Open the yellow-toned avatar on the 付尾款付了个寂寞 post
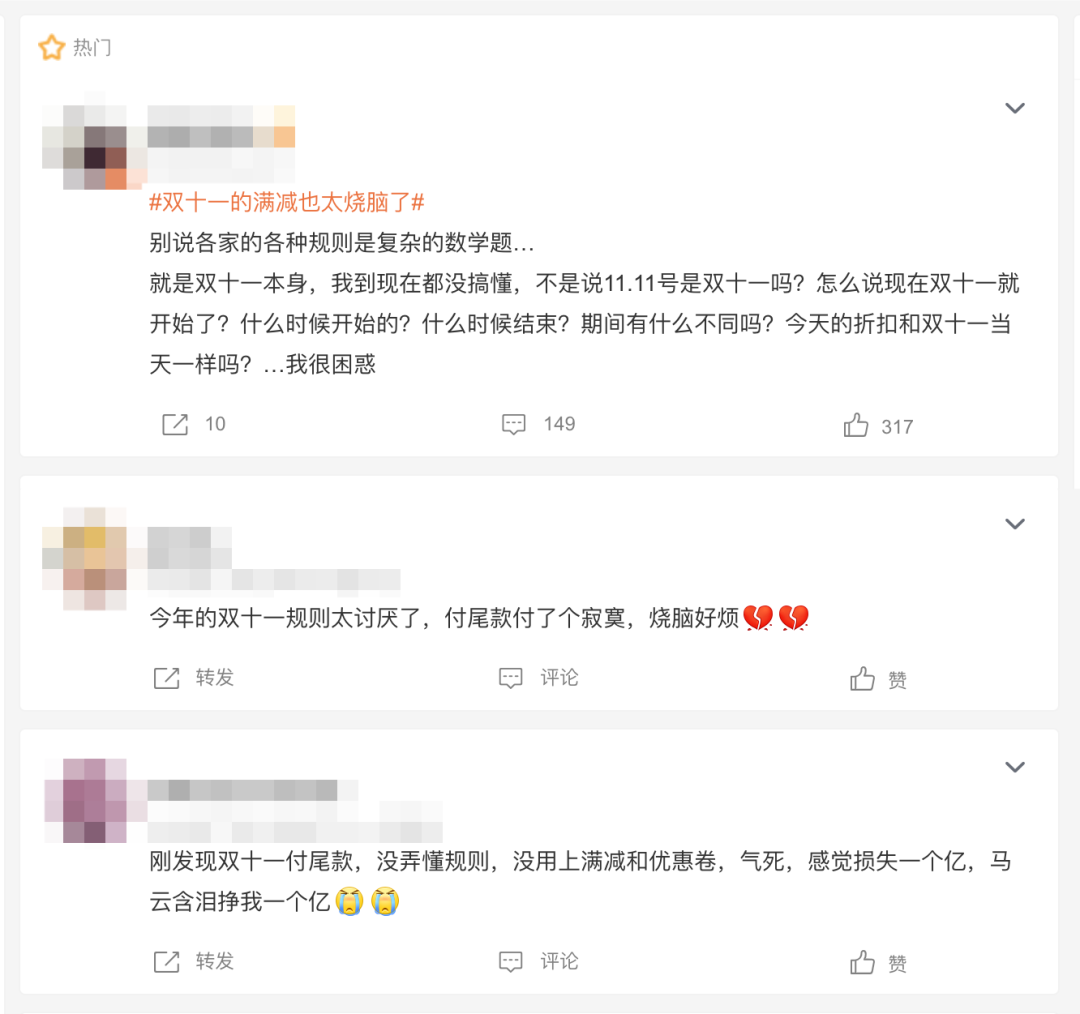 point(94,559)
